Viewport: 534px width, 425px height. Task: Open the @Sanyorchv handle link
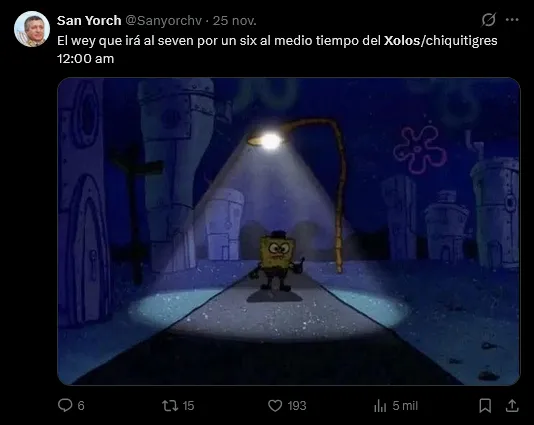pos(163,21)
